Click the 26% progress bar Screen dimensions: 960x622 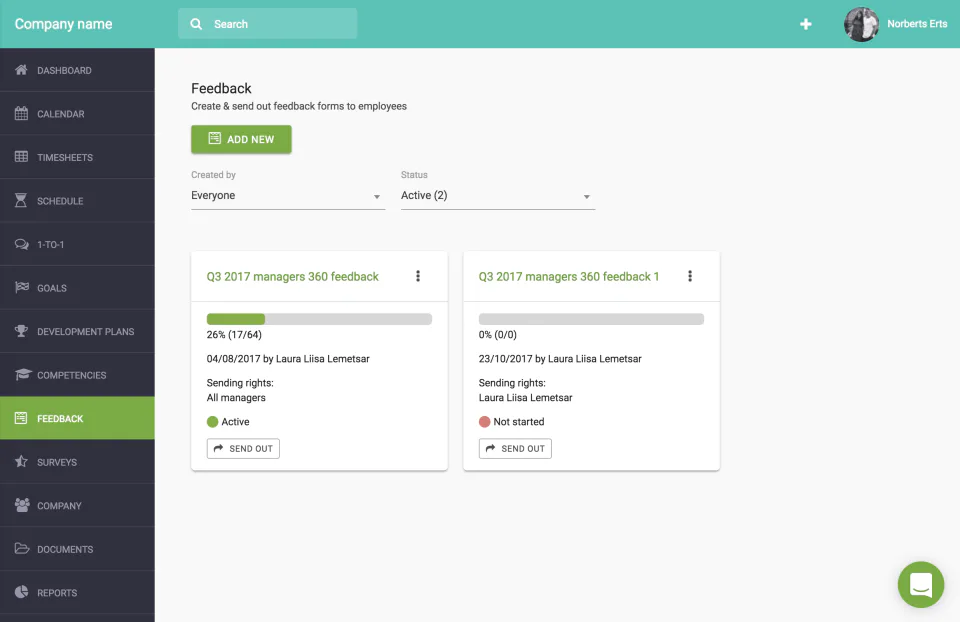coord(320,319)
